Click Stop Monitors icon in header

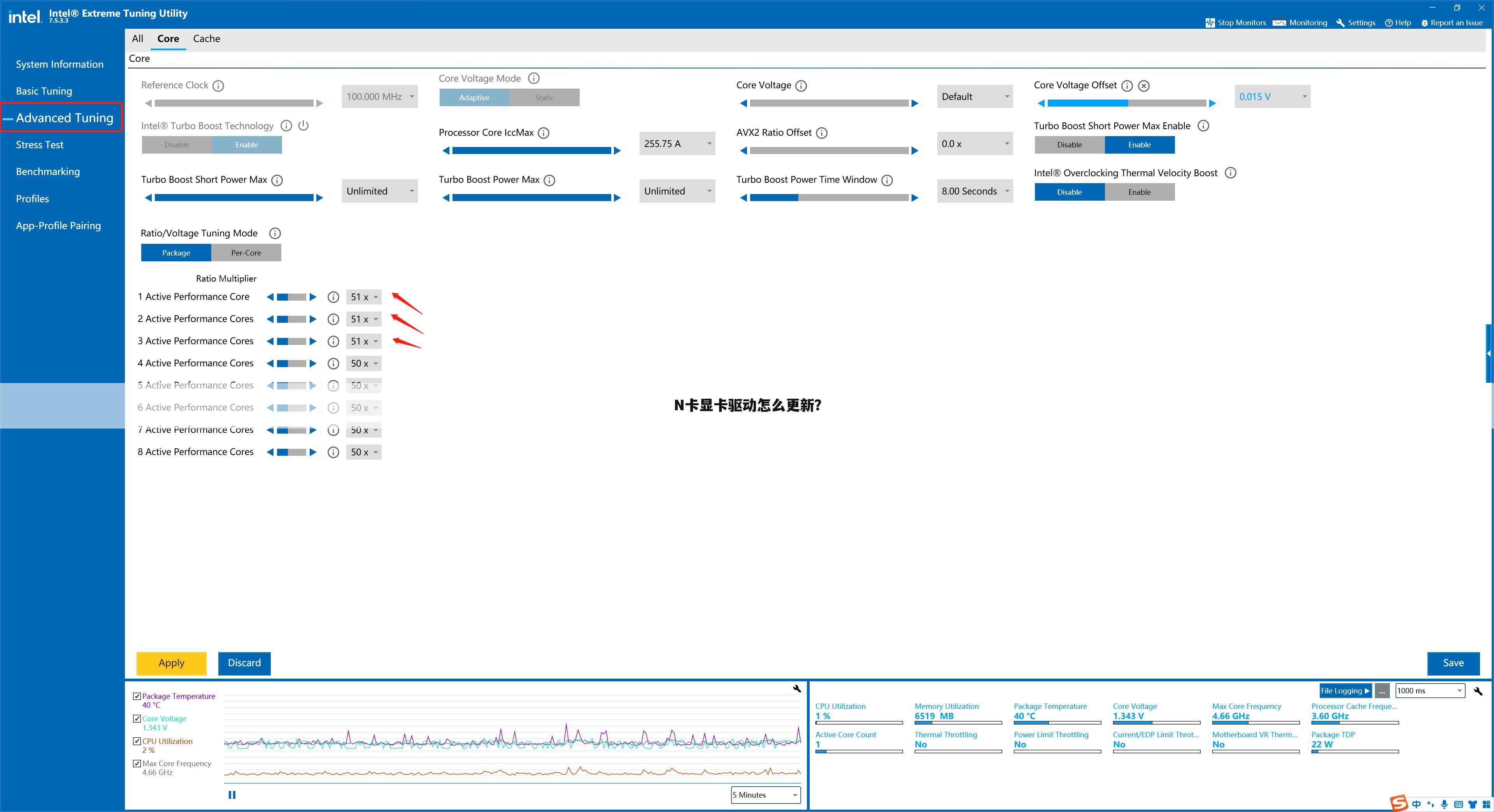coord(1210,23)
